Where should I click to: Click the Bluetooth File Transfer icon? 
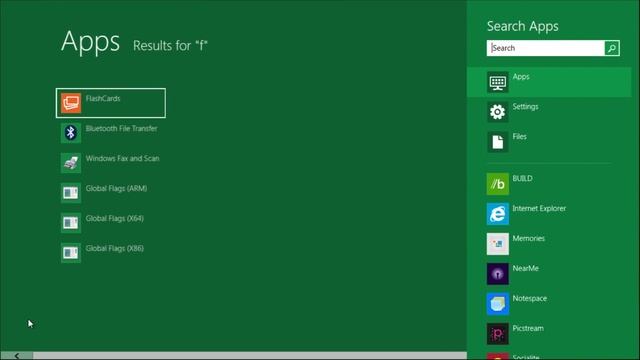71,133
